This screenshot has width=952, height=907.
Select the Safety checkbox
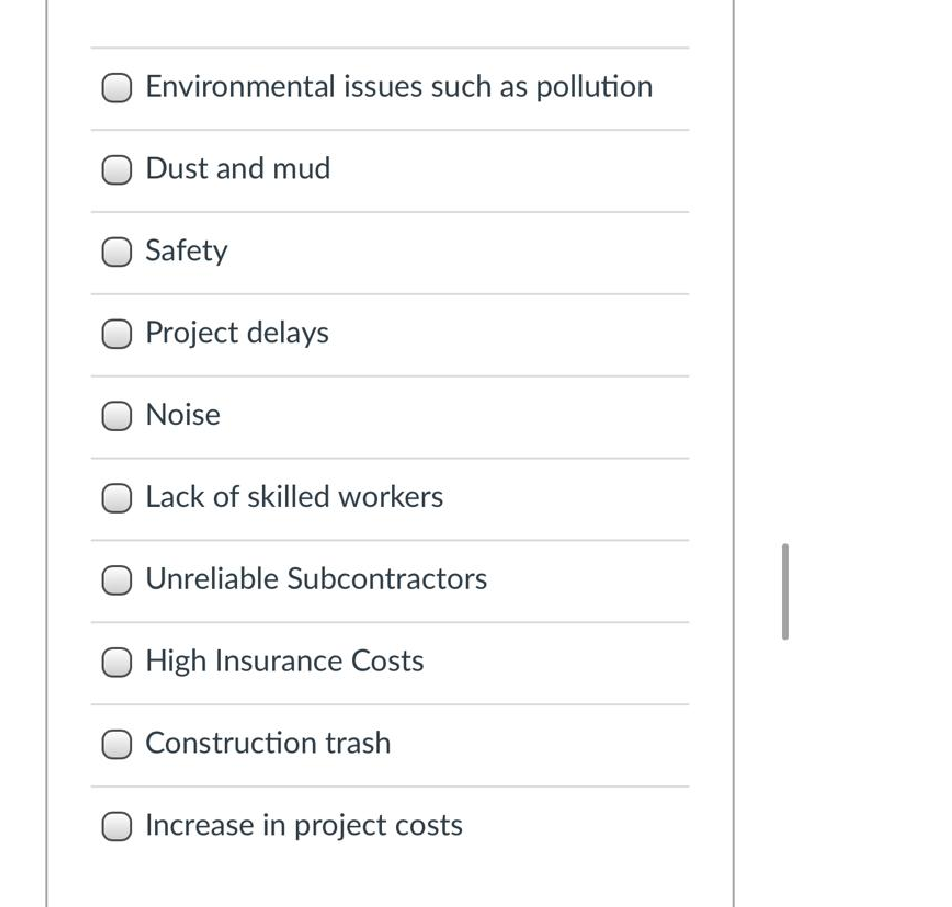coord(117,251)
